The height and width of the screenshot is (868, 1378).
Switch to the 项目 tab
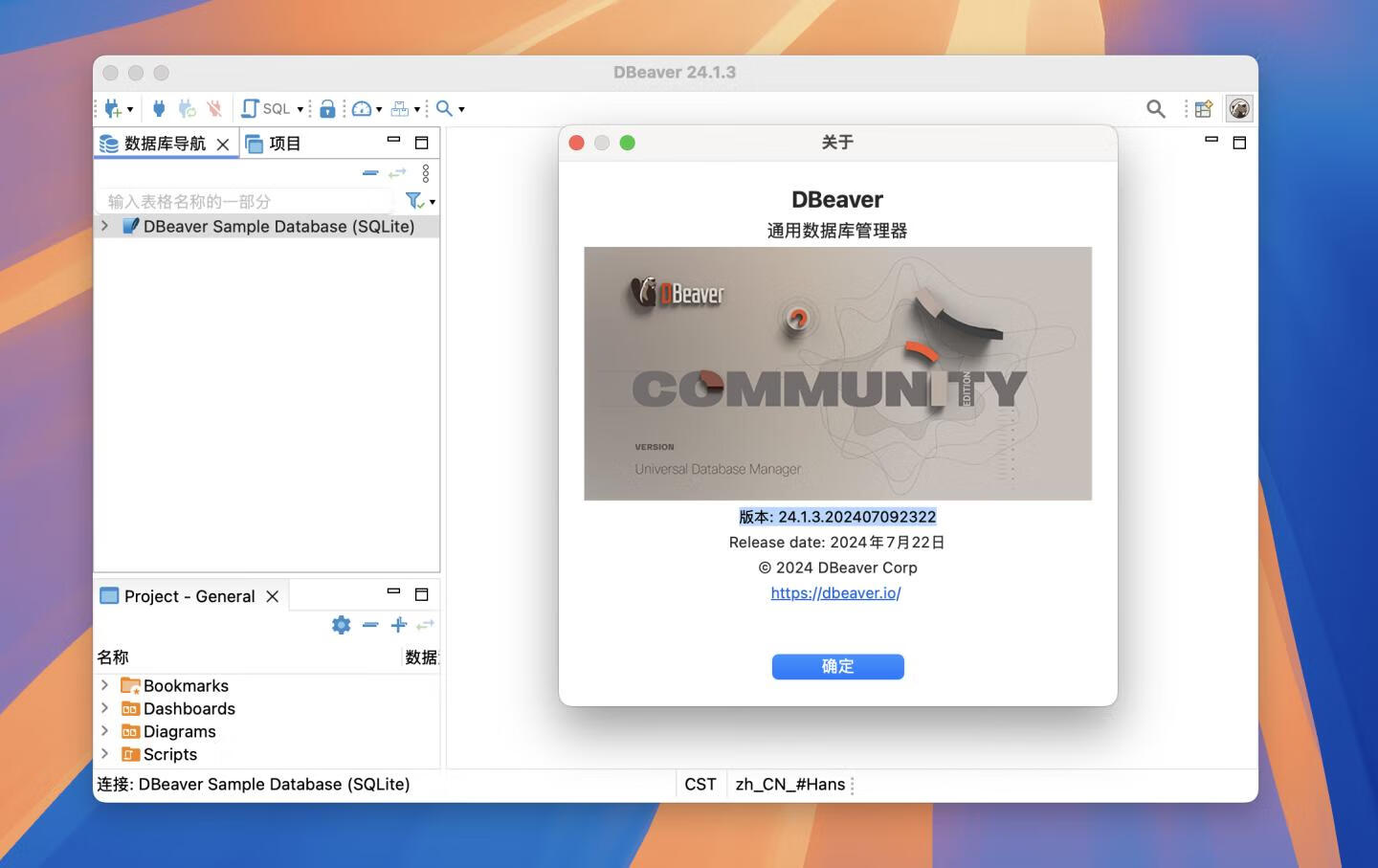(273, 144)
